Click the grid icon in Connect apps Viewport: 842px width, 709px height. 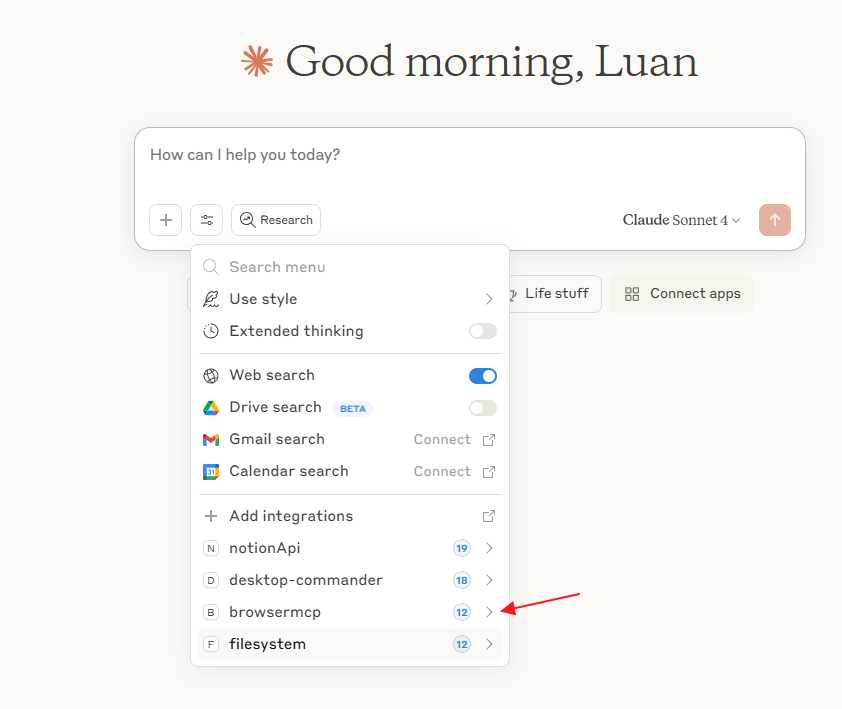(632, 294)
